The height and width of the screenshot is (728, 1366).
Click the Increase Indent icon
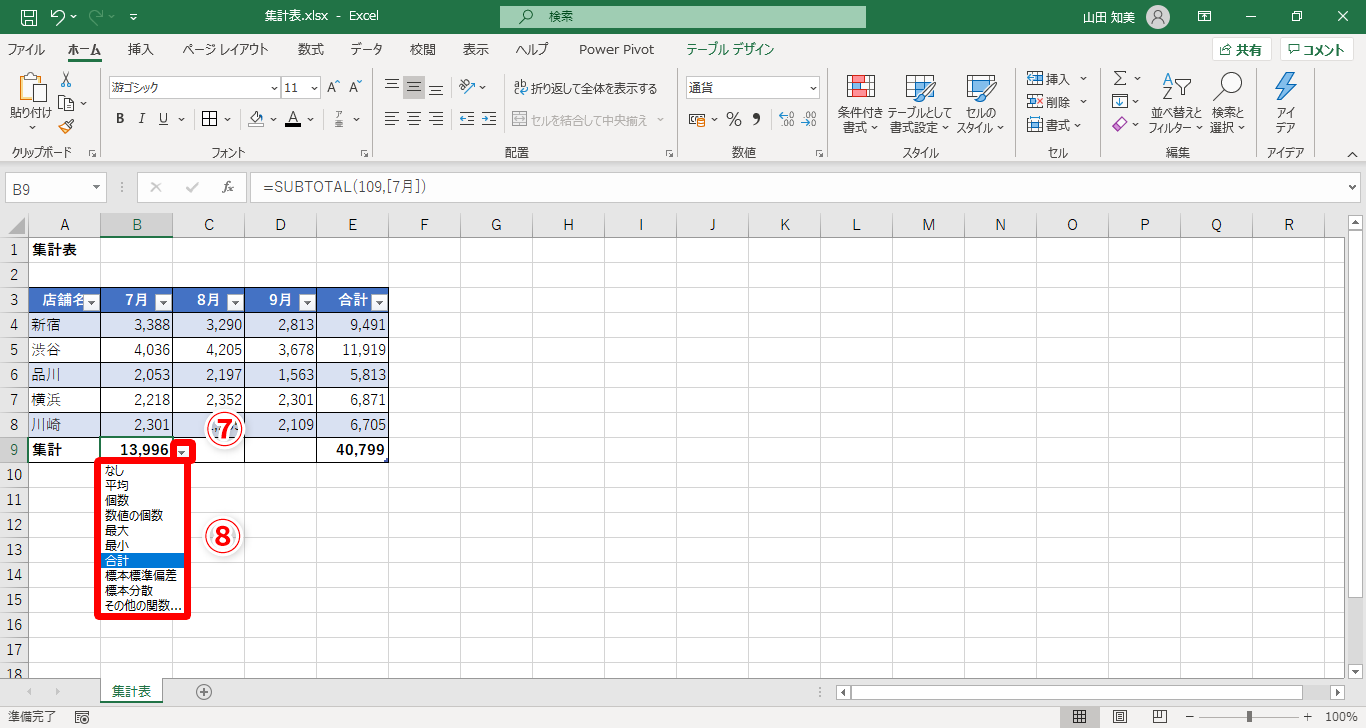tap(488, 119)
